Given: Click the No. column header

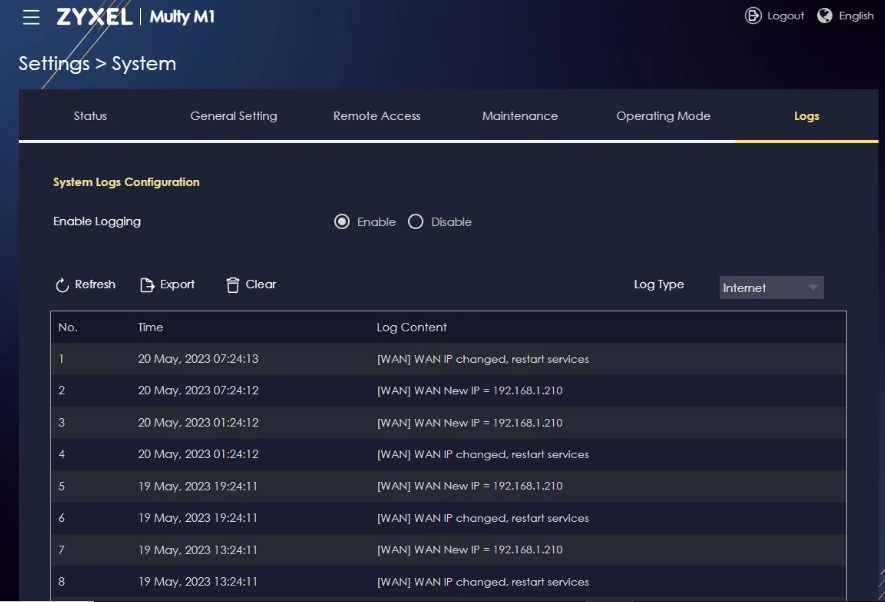Looking at the screenshot, I should (68, 327).
